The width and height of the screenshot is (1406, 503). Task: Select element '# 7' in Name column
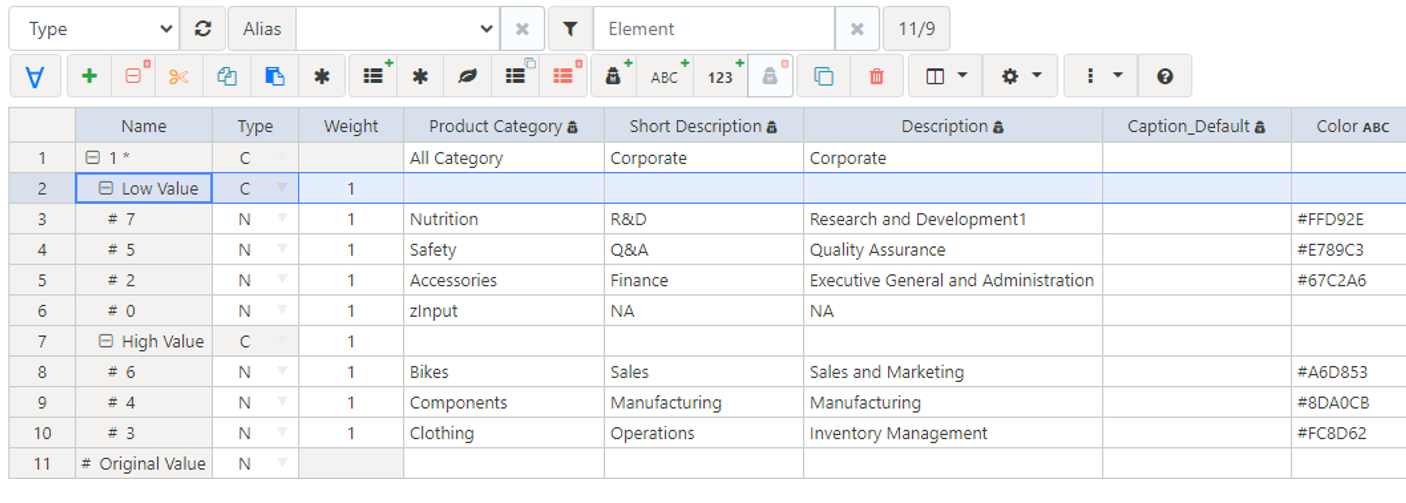(x=144, y=219)
